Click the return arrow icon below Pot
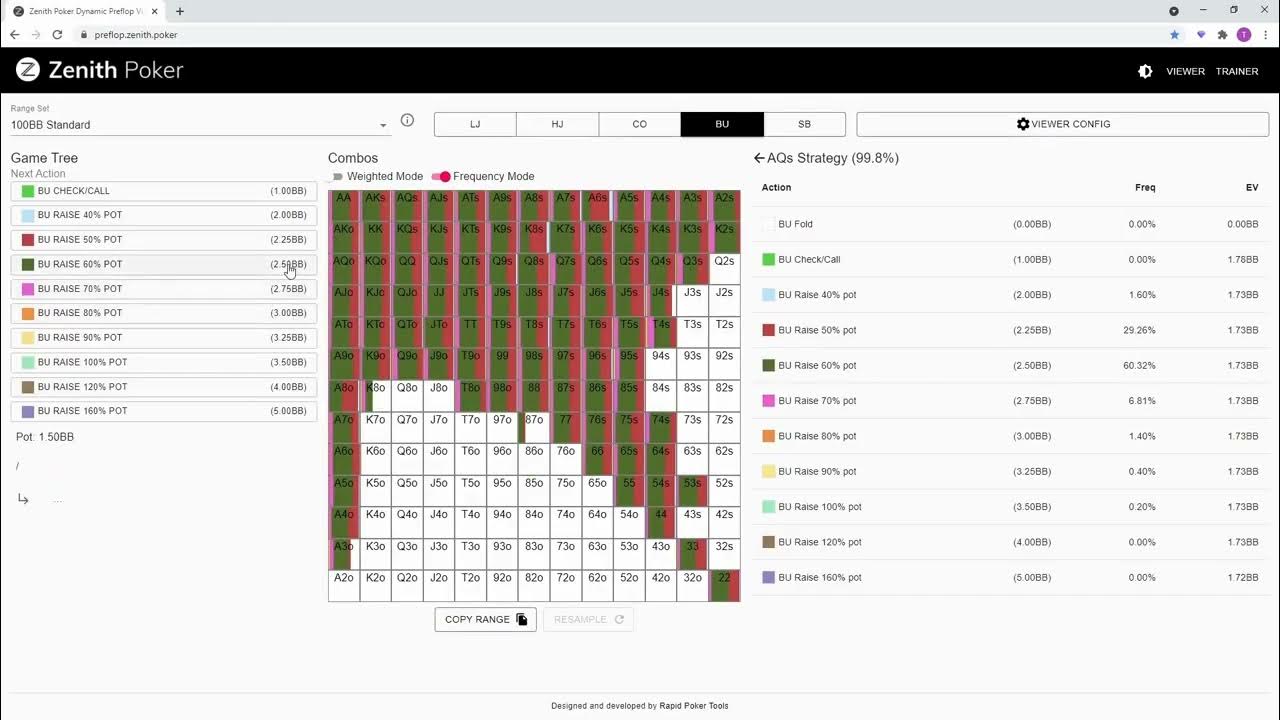The image size is (1280, 720). (23, 499)
